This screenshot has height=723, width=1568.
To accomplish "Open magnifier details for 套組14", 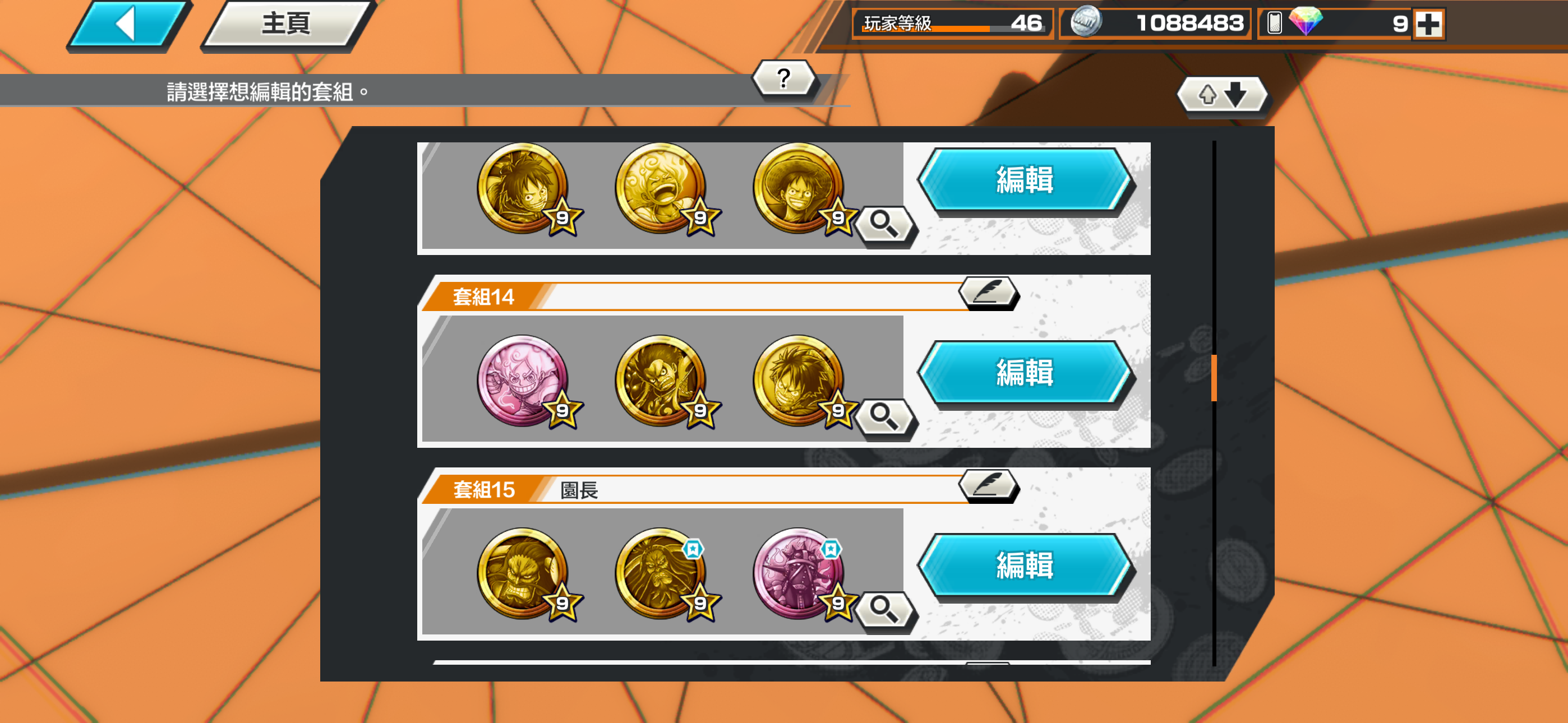I will point(885,418).
